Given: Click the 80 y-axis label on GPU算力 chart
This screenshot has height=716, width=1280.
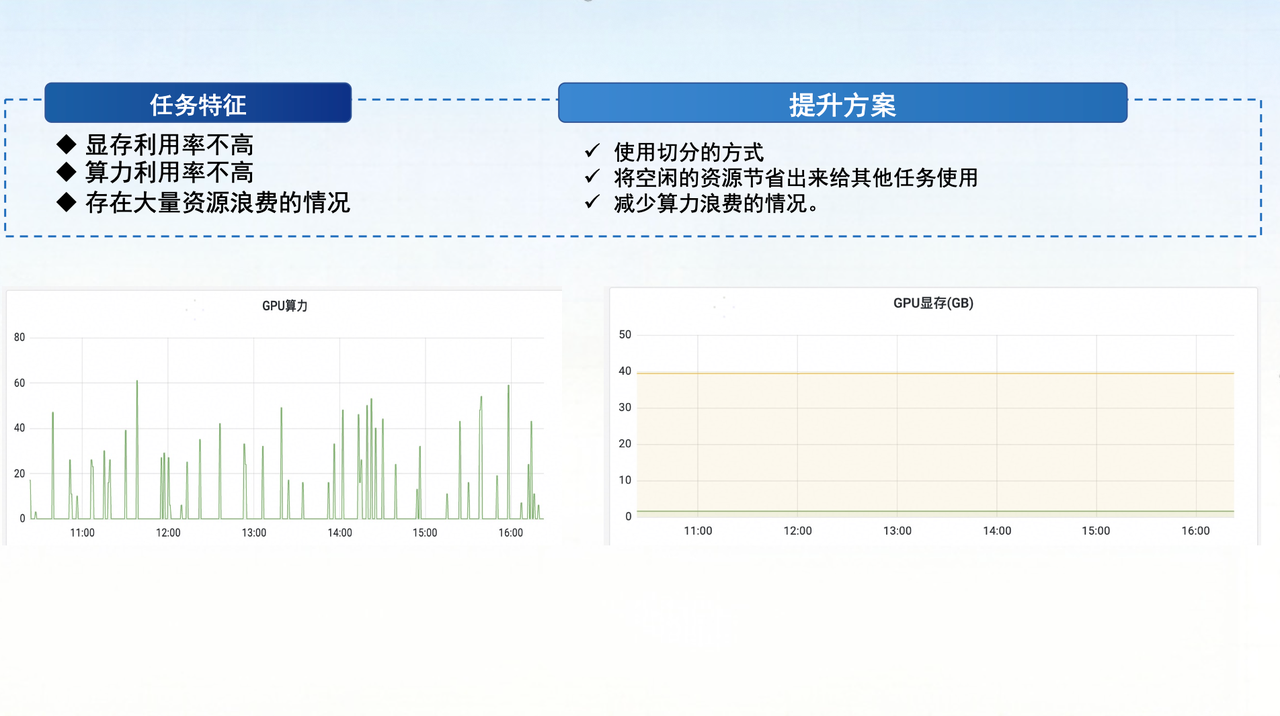Looking at the screenshot, I should tap(19, 338).
